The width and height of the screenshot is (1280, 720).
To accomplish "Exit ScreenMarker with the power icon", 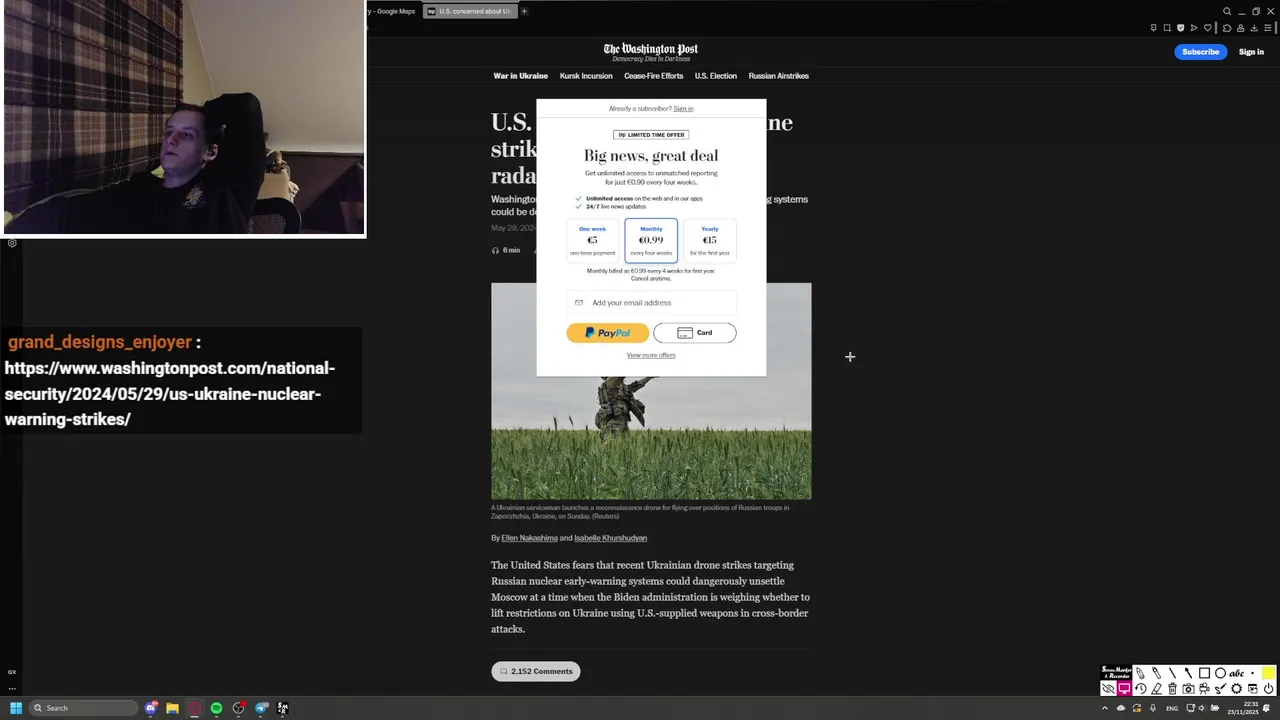I will coord(1268,688).
